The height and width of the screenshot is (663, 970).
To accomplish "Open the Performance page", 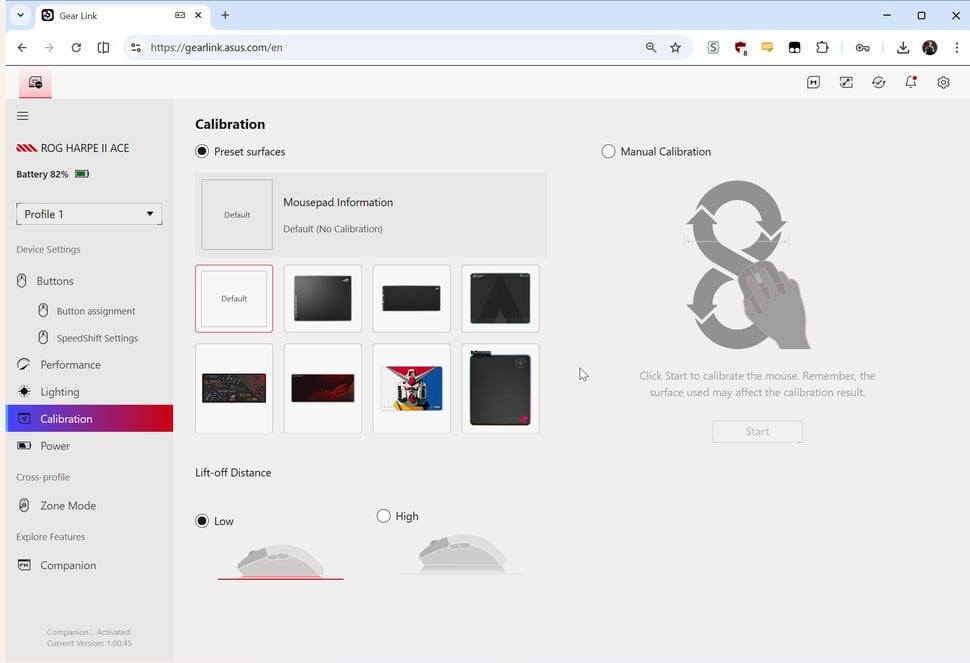I will [71, 365].
